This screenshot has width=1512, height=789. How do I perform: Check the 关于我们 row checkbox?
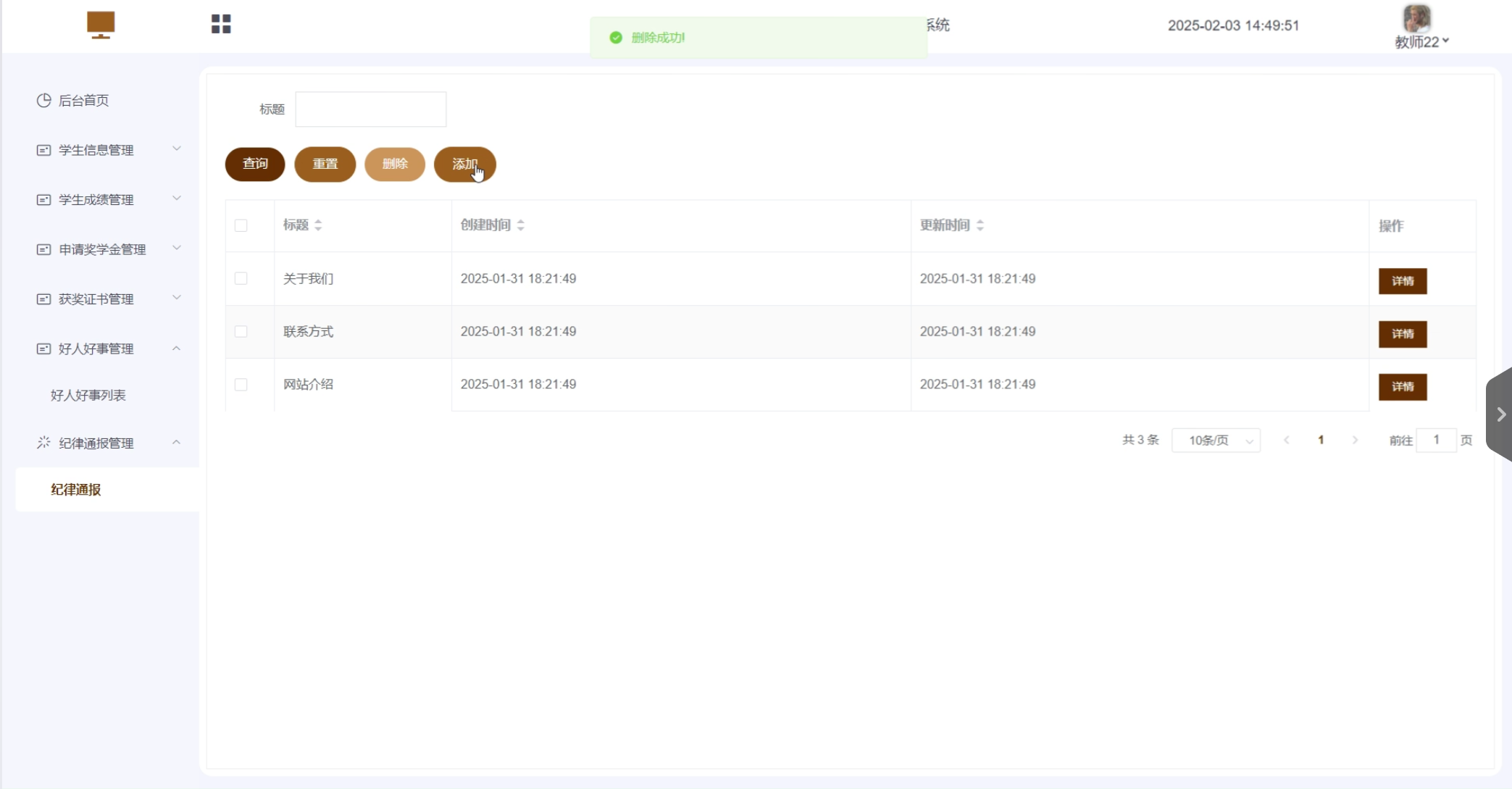point(241,278)
